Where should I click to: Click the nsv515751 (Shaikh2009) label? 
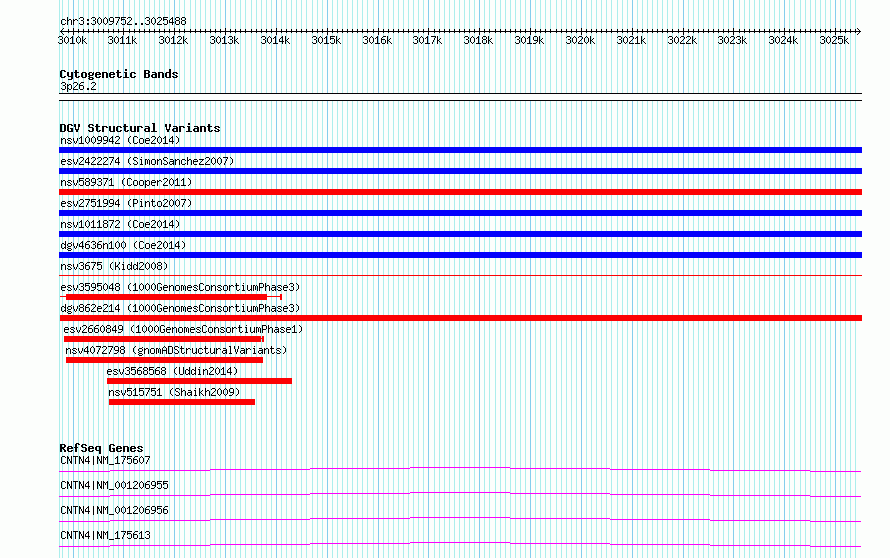click(x=174, y=392)
